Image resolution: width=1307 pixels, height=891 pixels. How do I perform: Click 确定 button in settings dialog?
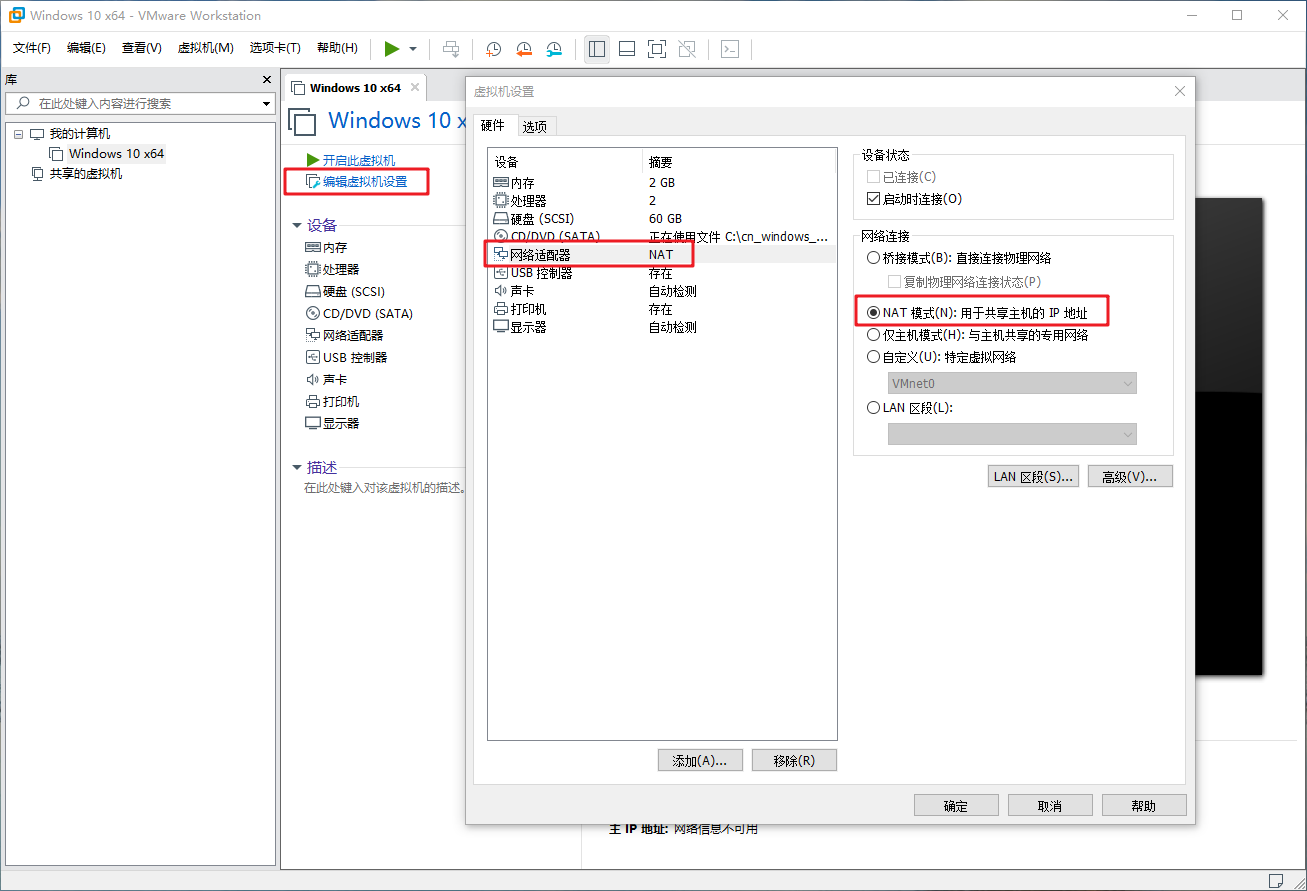tap(956, 806)
